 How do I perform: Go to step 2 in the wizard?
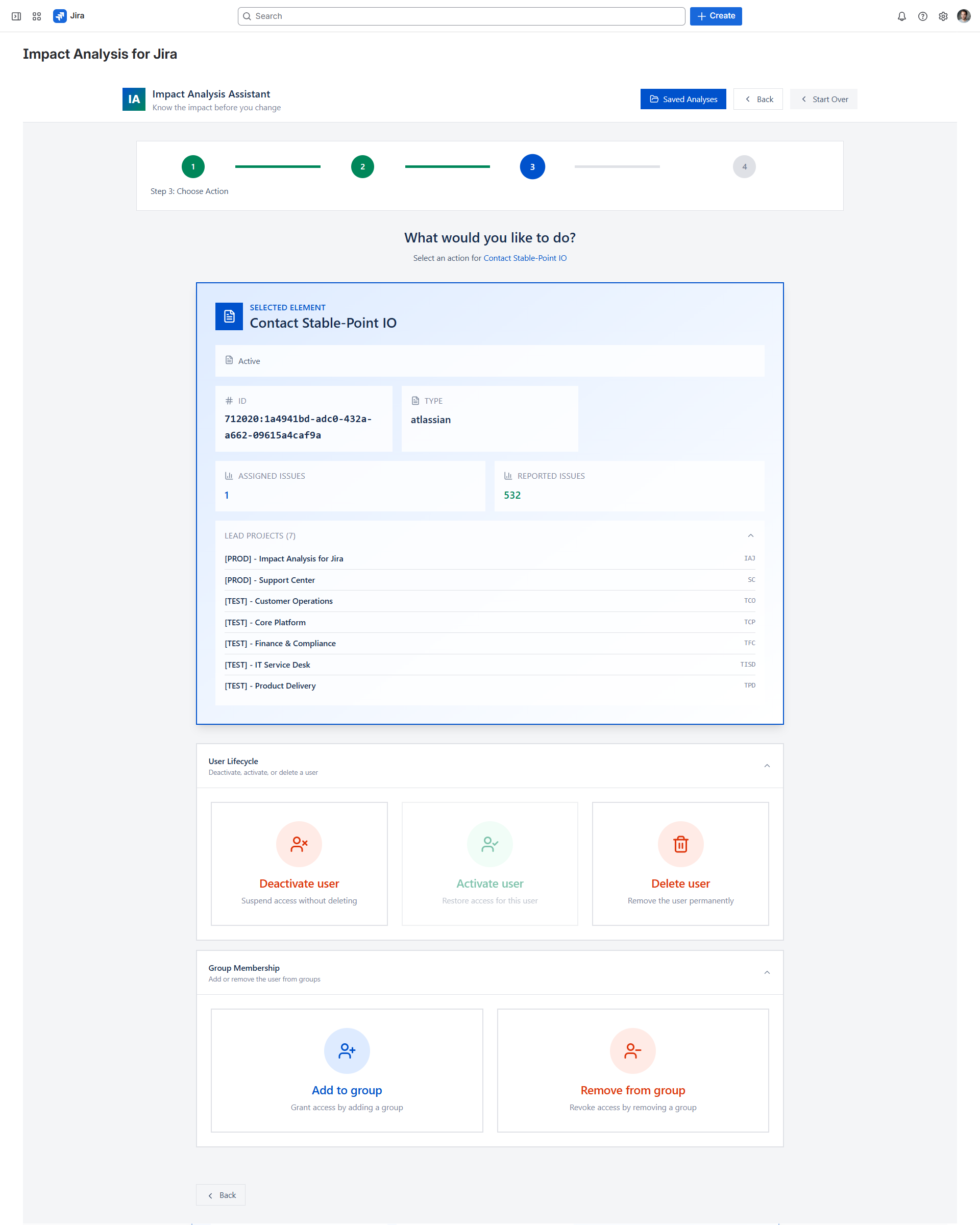click(362, 166)
